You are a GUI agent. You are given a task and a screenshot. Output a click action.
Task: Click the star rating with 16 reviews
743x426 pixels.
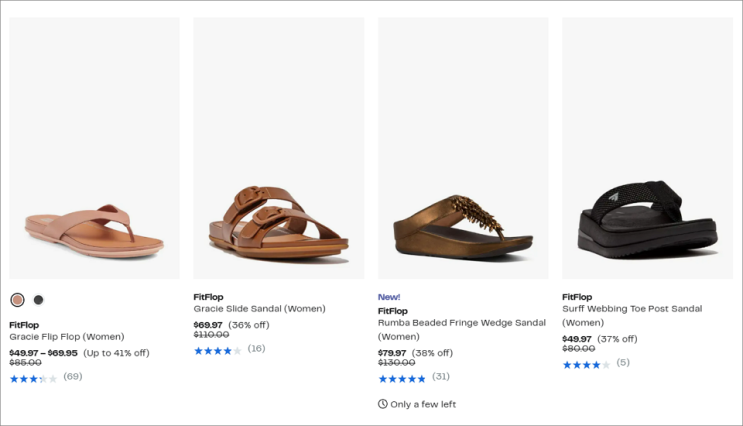click(217, 350)
